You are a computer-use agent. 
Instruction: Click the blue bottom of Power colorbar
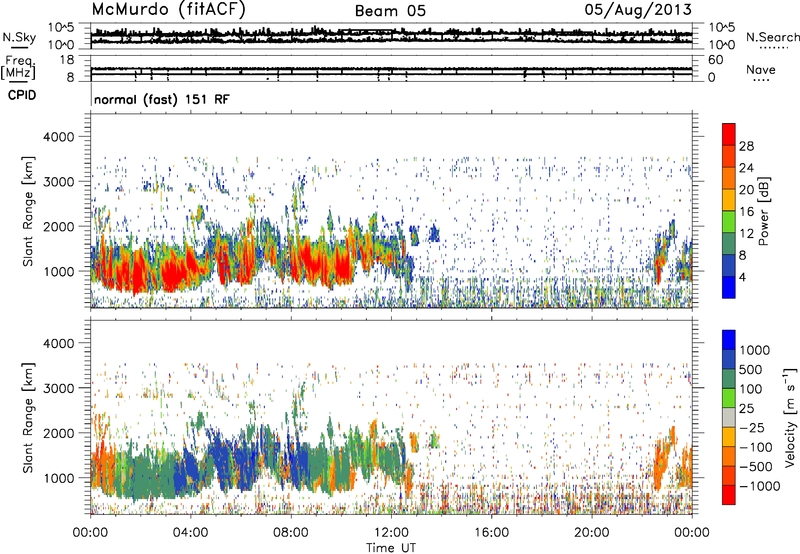coord(729,287)
